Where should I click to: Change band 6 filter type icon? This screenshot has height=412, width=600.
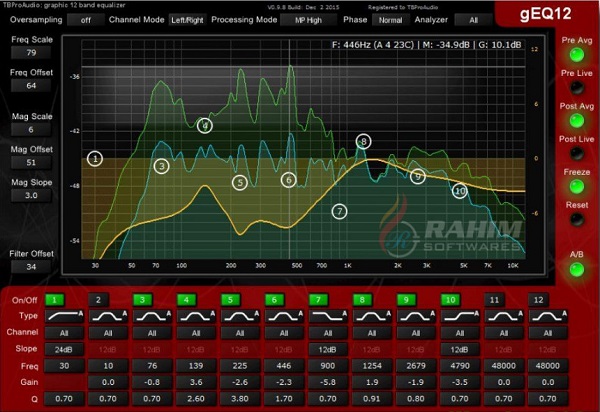coord(284,316)
